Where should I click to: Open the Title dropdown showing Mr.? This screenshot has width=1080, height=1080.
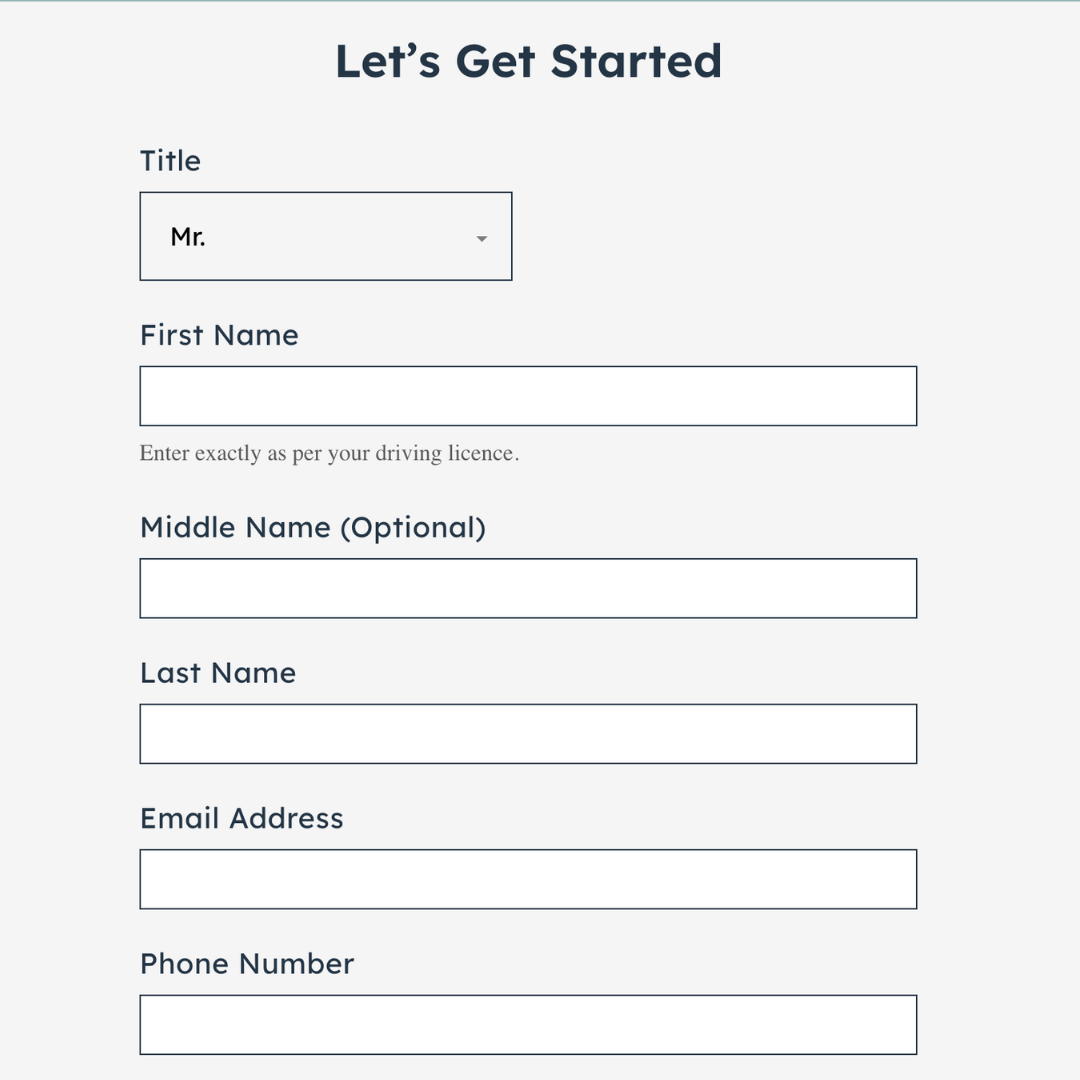tap(325, 236)
